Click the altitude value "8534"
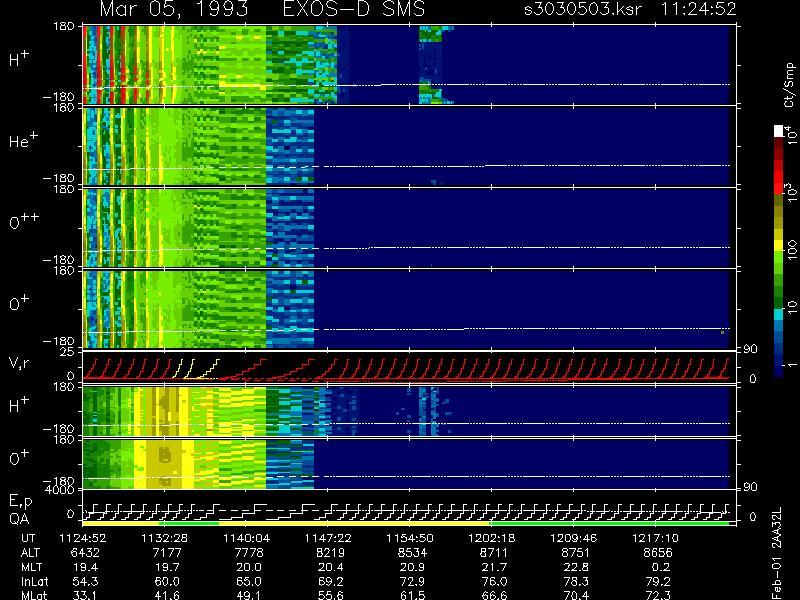The image size is (800, 600). click(412, 553)
